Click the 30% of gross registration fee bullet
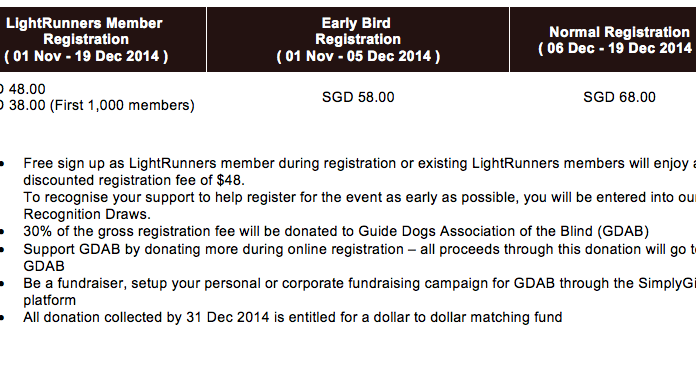 tap(336, 231)
